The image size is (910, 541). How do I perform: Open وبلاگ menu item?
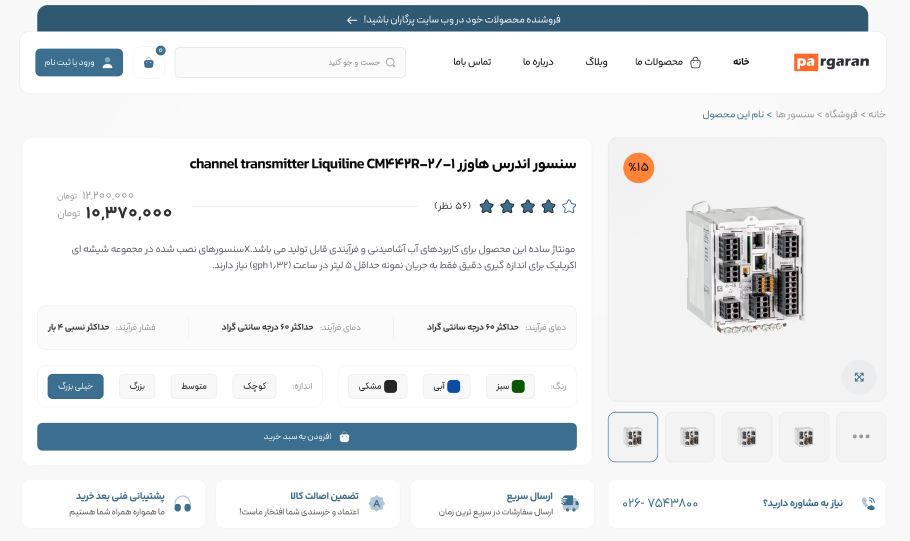tap(596, 62)
